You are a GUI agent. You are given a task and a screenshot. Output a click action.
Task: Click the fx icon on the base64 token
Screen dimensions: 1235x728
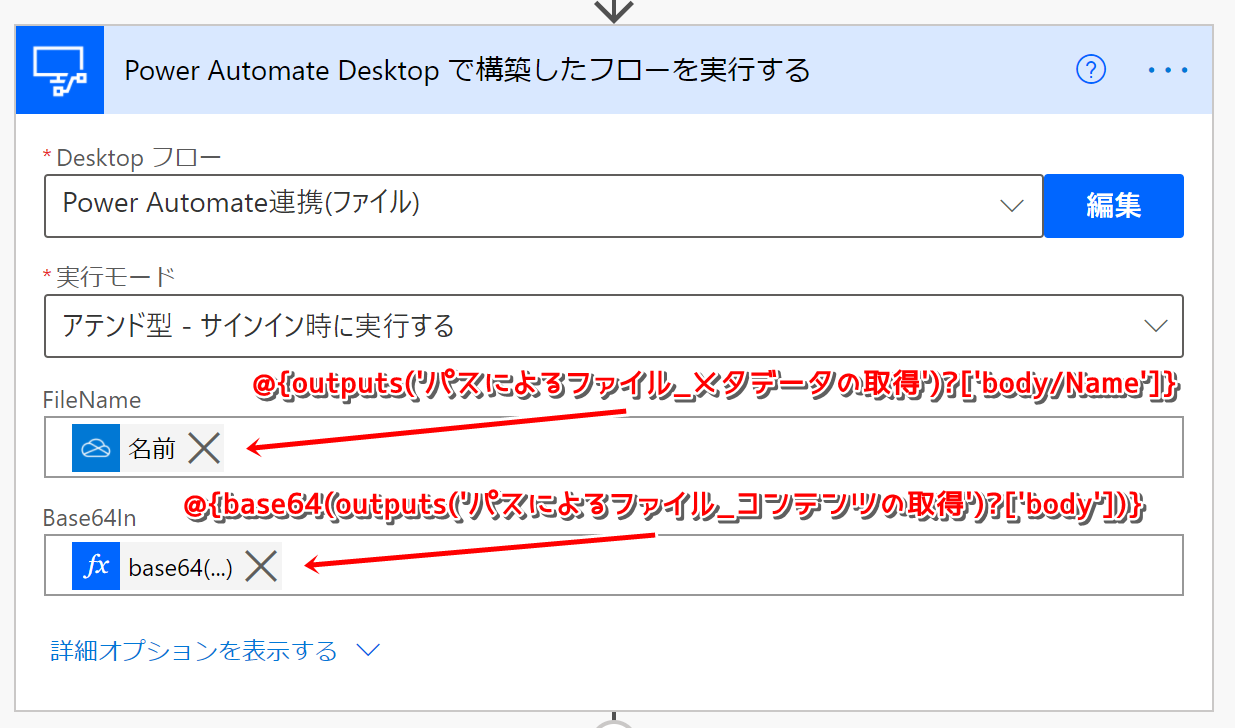pyautogui.click(x=96, y=566)
